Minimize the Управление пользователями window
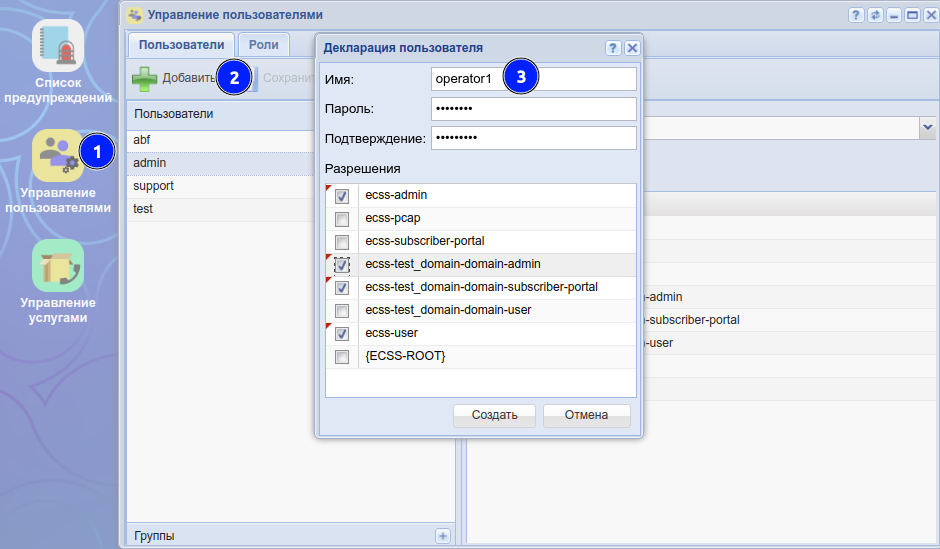The height and width of the screenshot is (549, 940). [x=894, y=15]
